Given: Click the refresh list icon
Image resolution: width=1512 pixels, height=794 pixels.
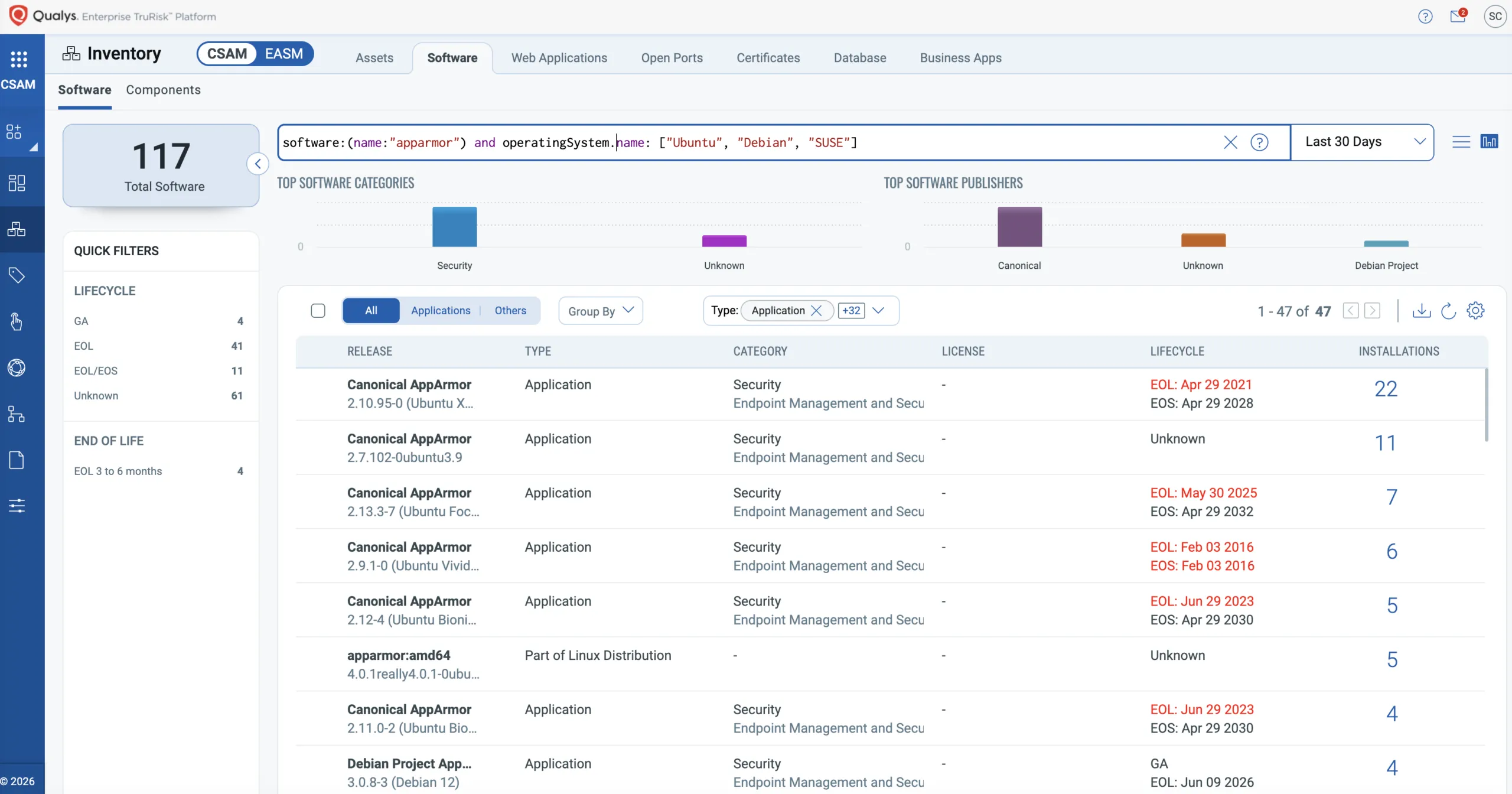Looking at the screenshot, I should pos(1448,311).
